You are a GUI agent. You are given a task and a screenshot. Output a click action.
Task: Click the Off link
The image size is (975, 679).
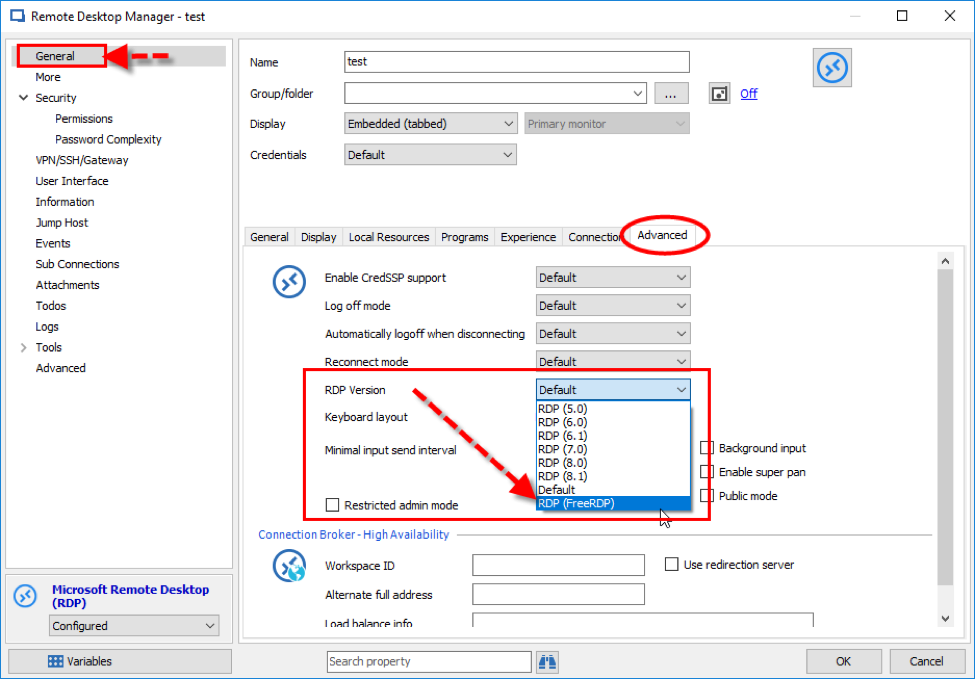pyautogui.click(x=749, y=94)
